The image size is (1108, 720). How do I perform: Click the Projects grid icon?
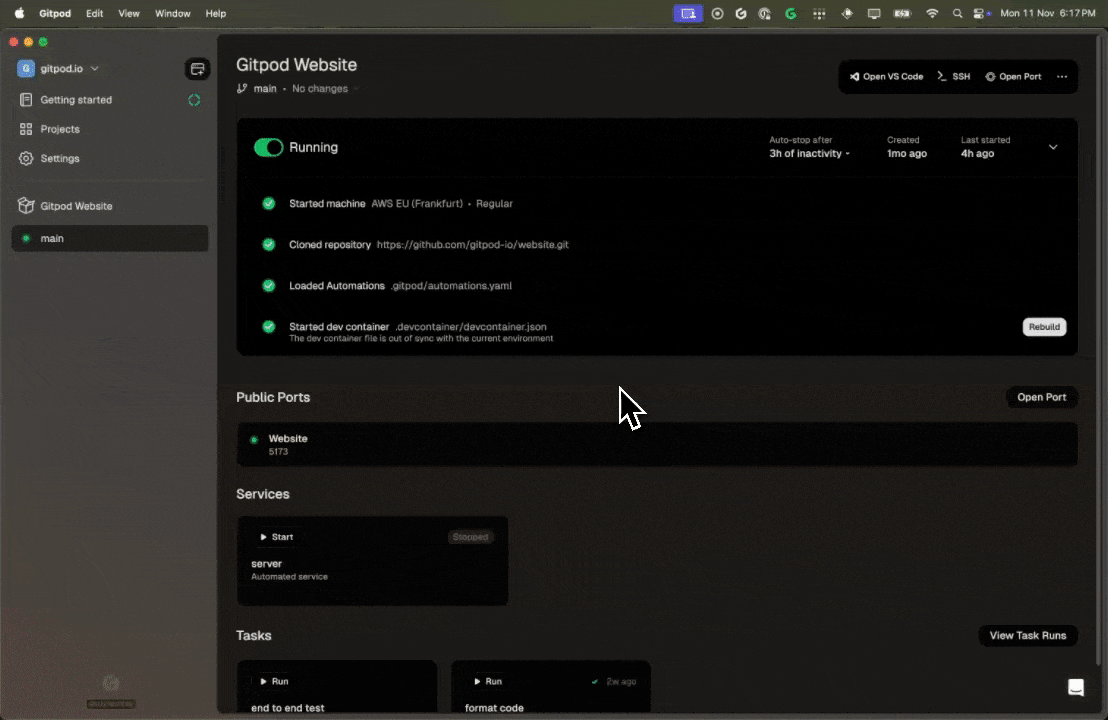click(26, 129)
